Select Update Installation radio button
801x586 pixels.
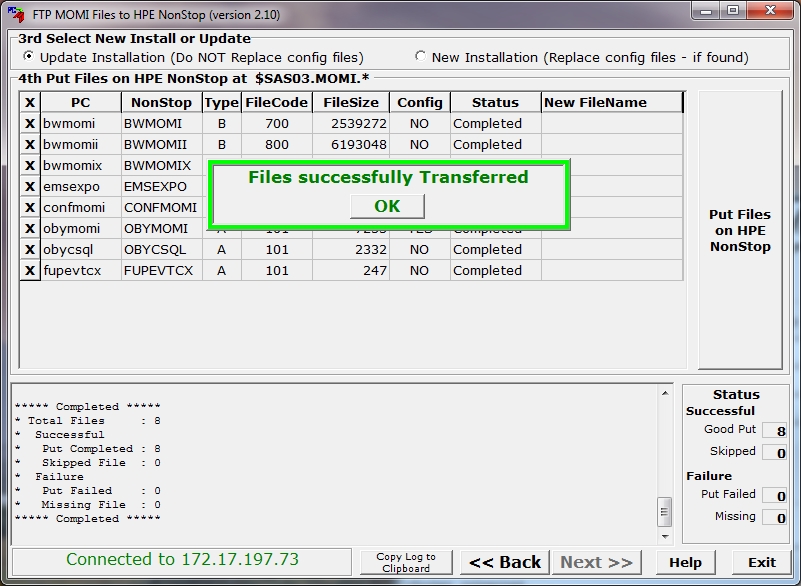coord(27,57)
